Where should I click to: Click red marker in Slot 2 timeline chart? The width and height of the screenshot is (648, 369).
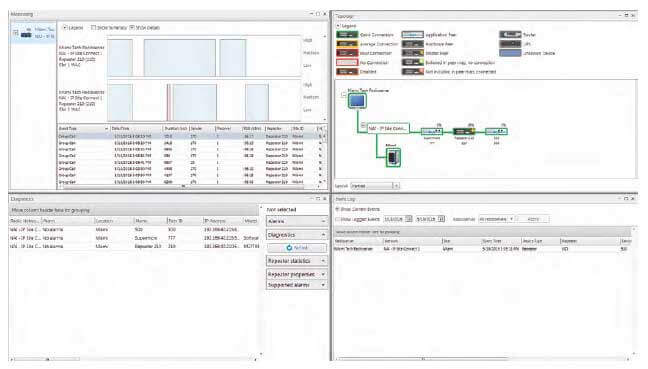coord(168,102)
